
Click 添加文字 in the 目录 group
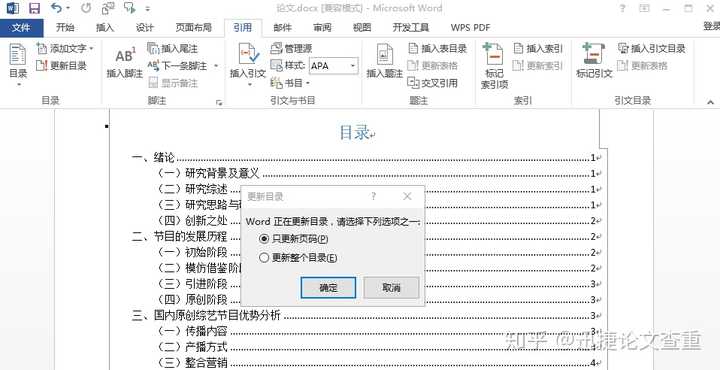coord(65,49)
